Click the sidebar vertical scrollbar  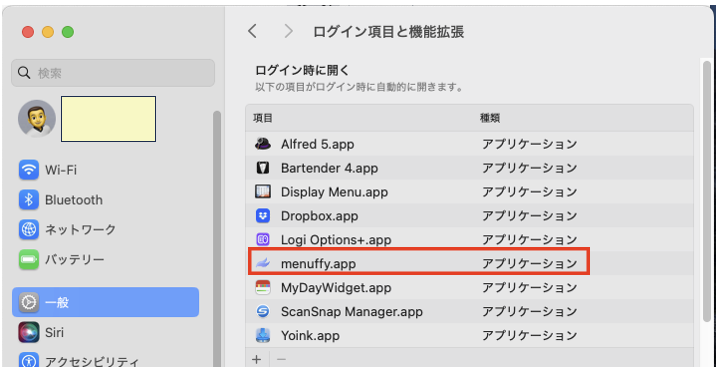pos(217,238)
